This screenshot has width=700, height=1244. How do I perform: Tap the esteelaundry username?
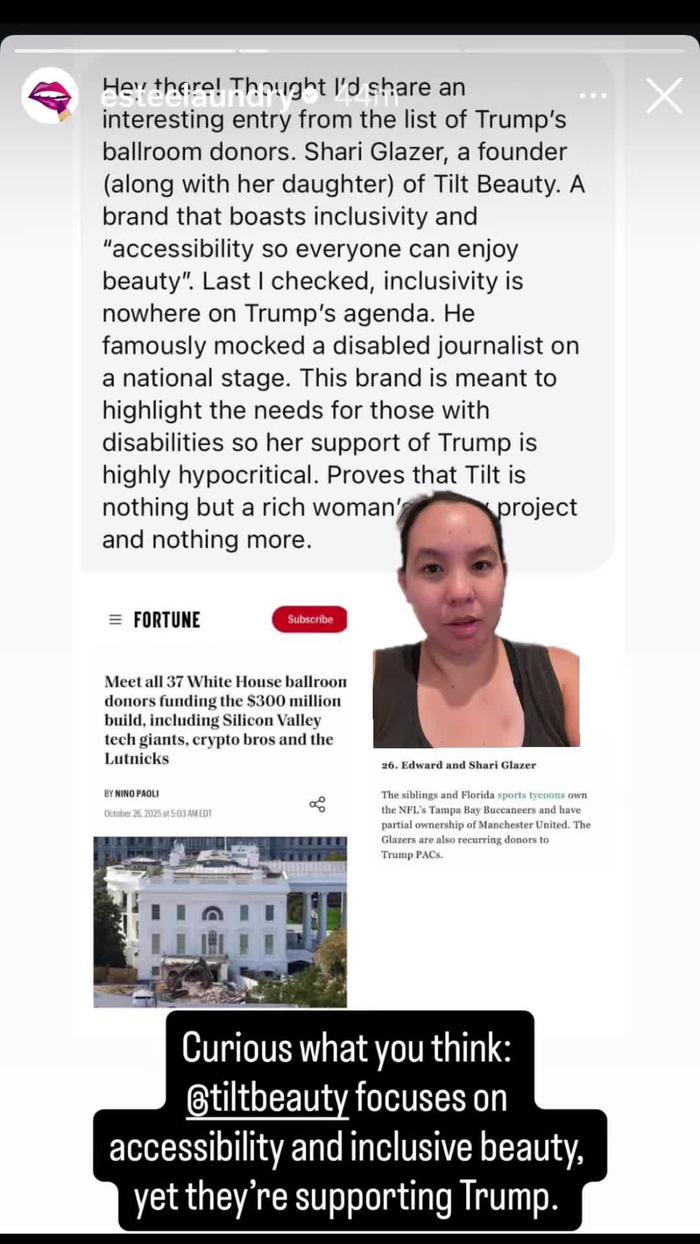pyautogui.click(x=198, y=97)
